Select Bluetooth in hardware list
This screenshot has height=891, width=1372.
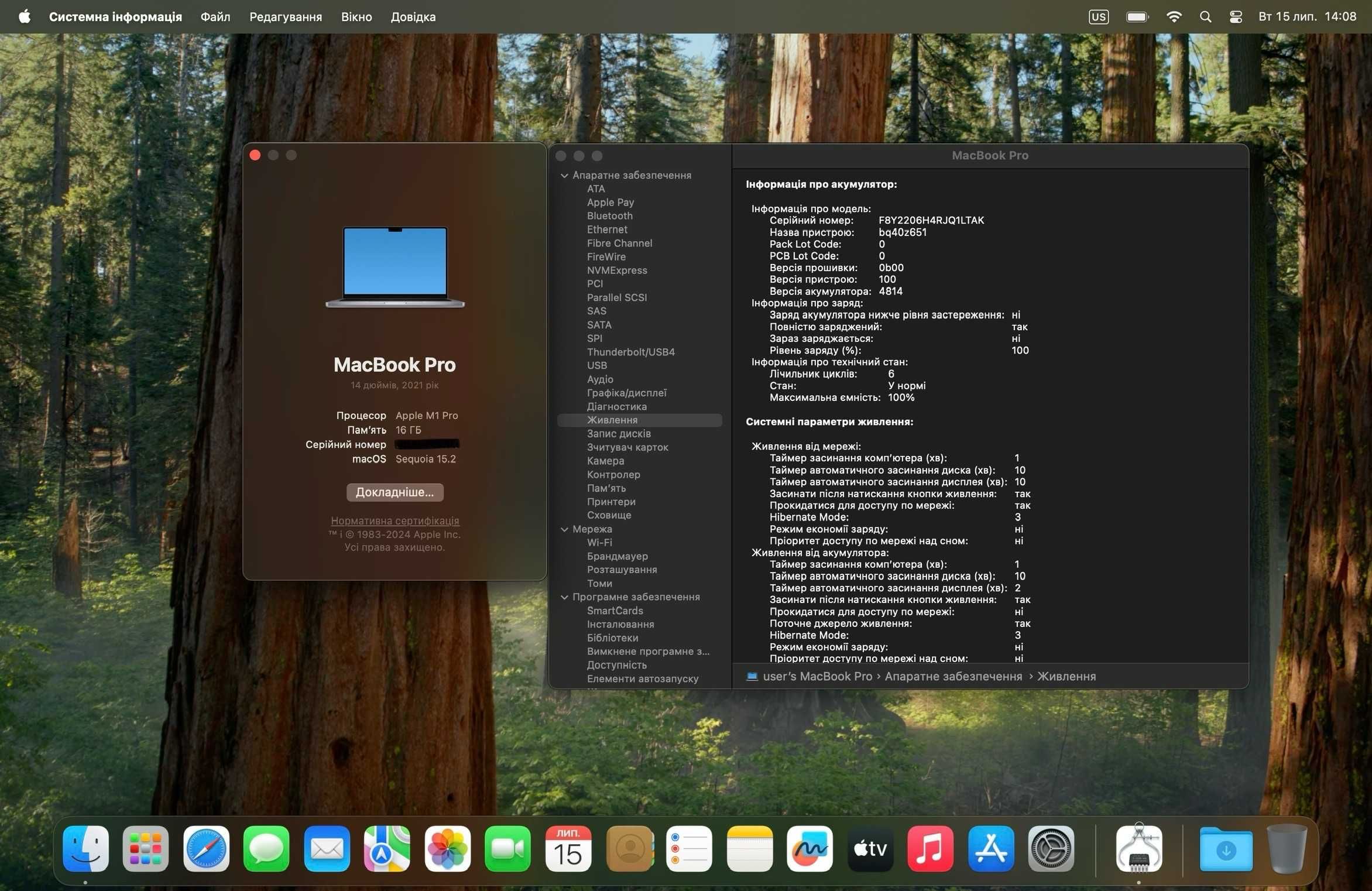(609, 215)
